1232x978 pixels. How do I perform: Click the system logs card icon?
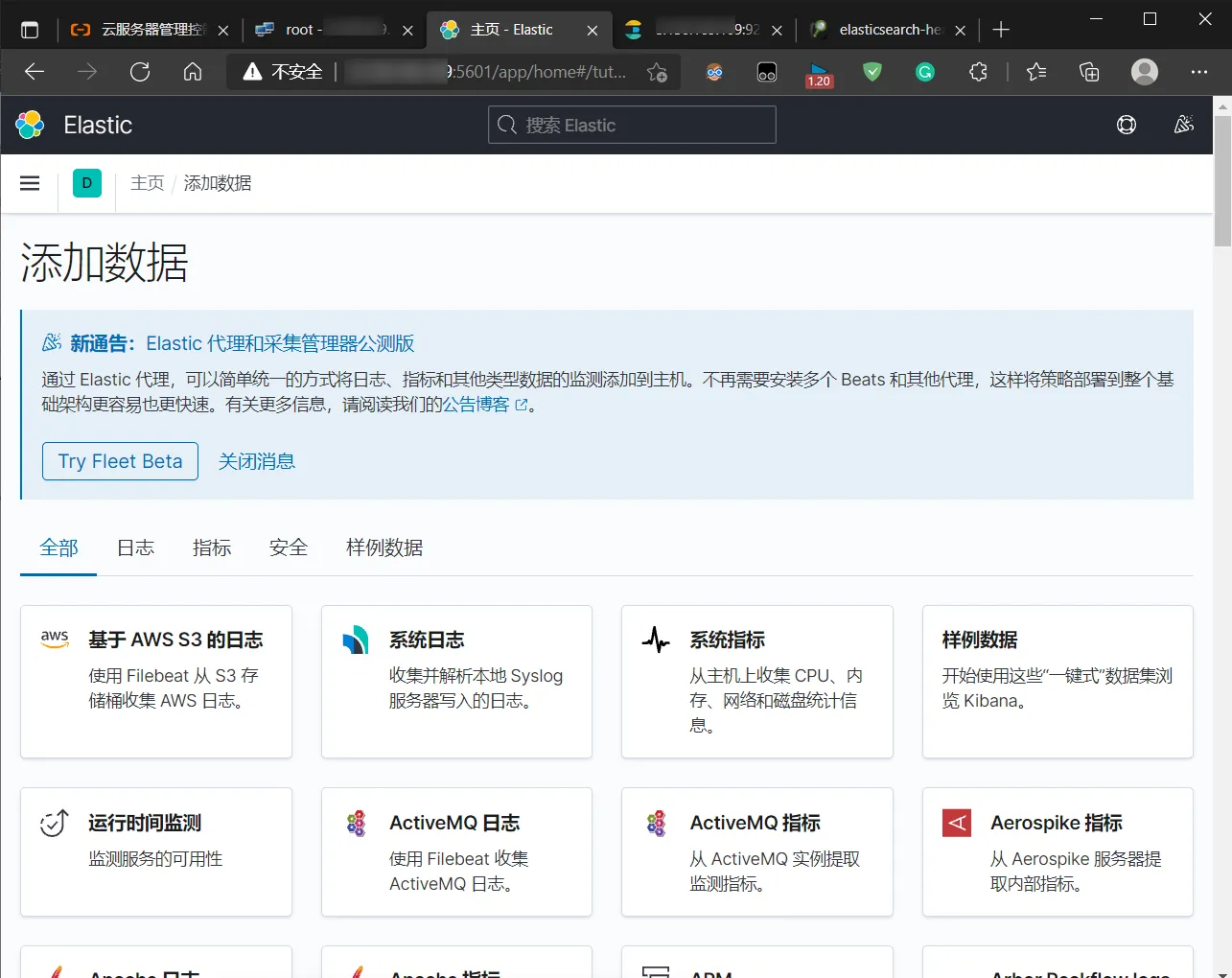[356, 640]
